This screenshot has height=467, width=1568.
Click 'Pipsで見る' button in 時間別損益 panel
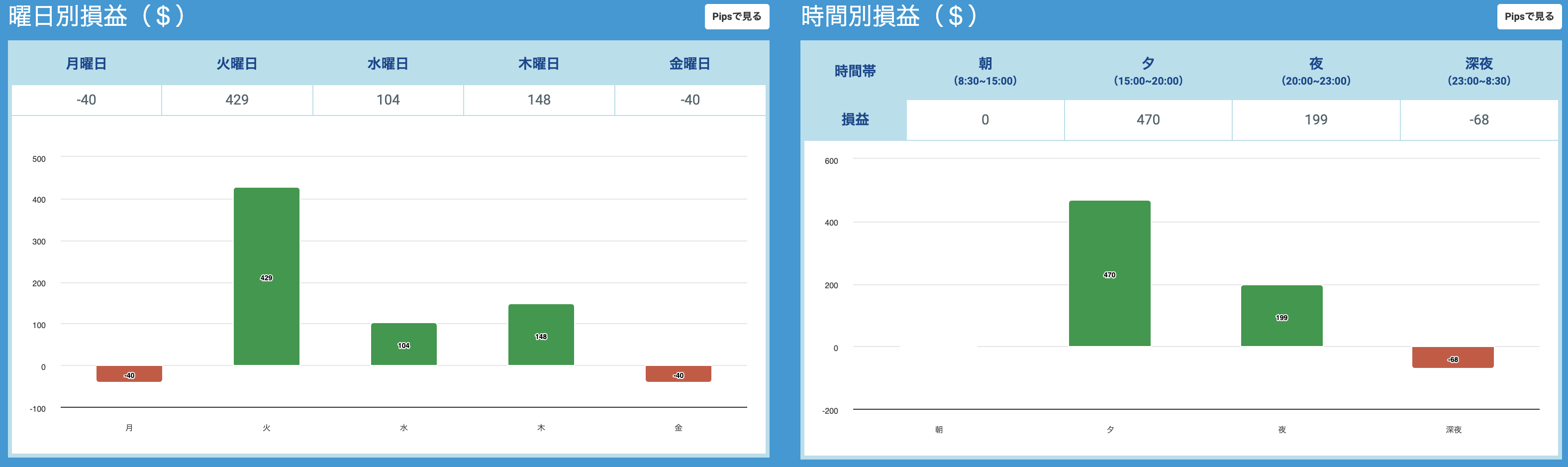click(x=1529, y=16)
